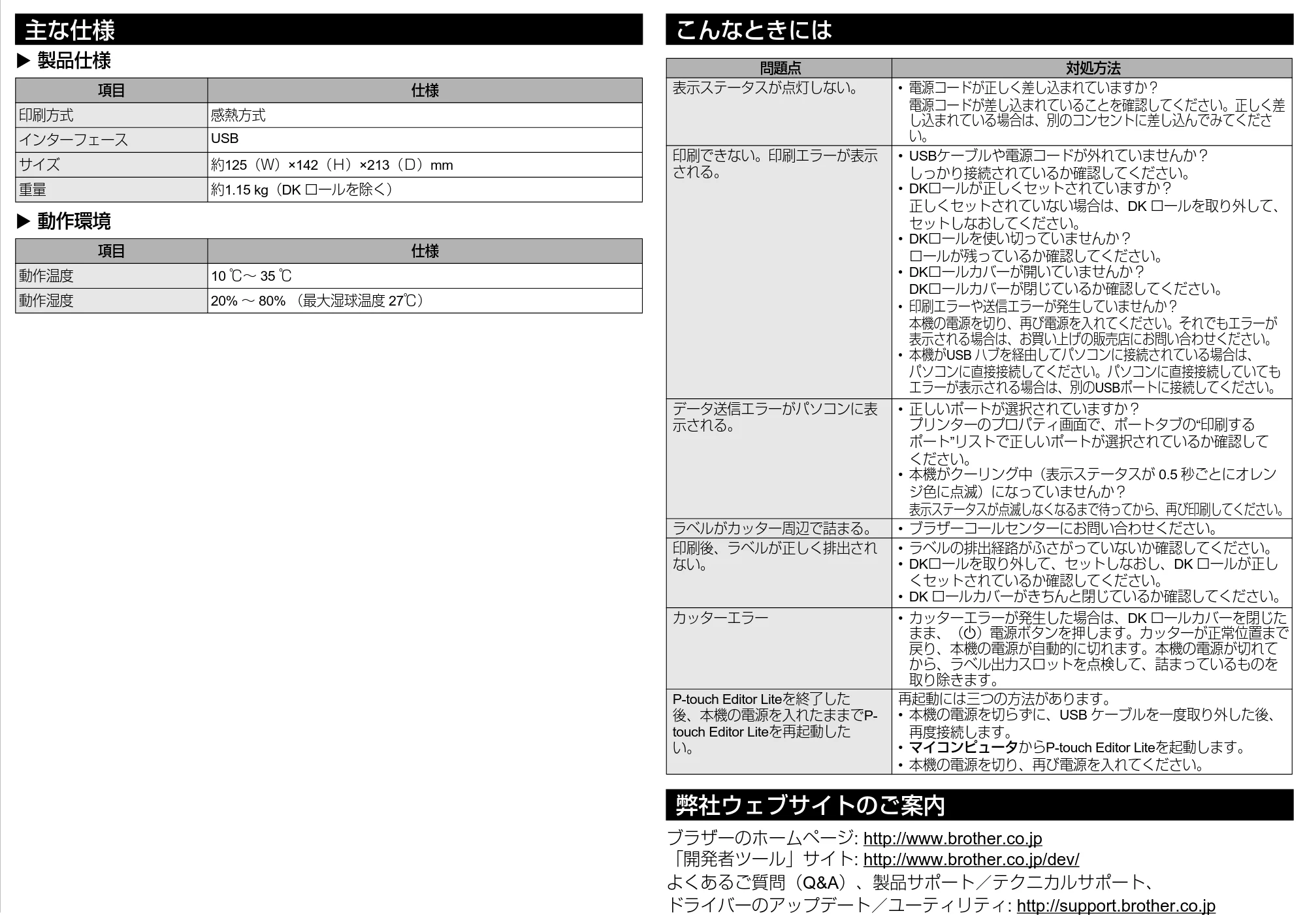Image resolution: width=1307 pixels, height=924 pixels.
Task: Click the こんなときには section header
Action: coord(979,29)
